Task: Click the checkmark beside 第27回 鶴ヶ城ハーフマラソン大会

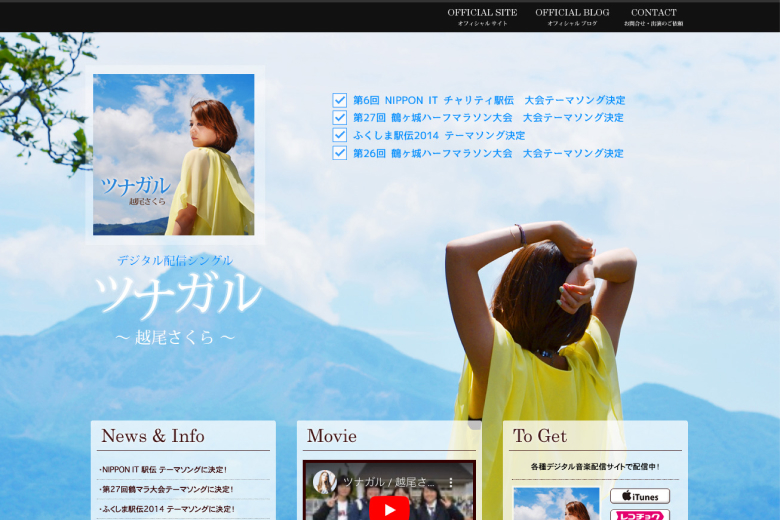Action: click(x=340, y=117)
